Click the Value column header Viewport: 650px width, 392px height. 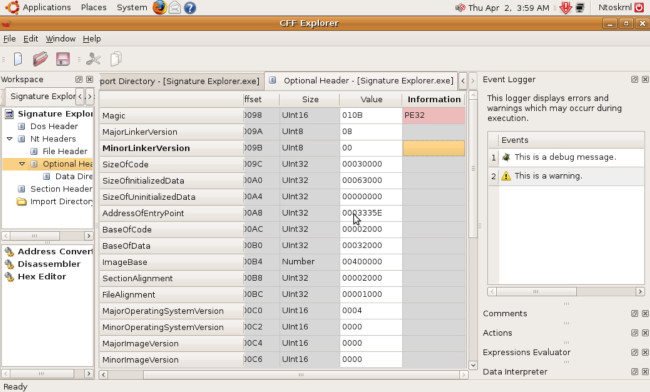371,99
